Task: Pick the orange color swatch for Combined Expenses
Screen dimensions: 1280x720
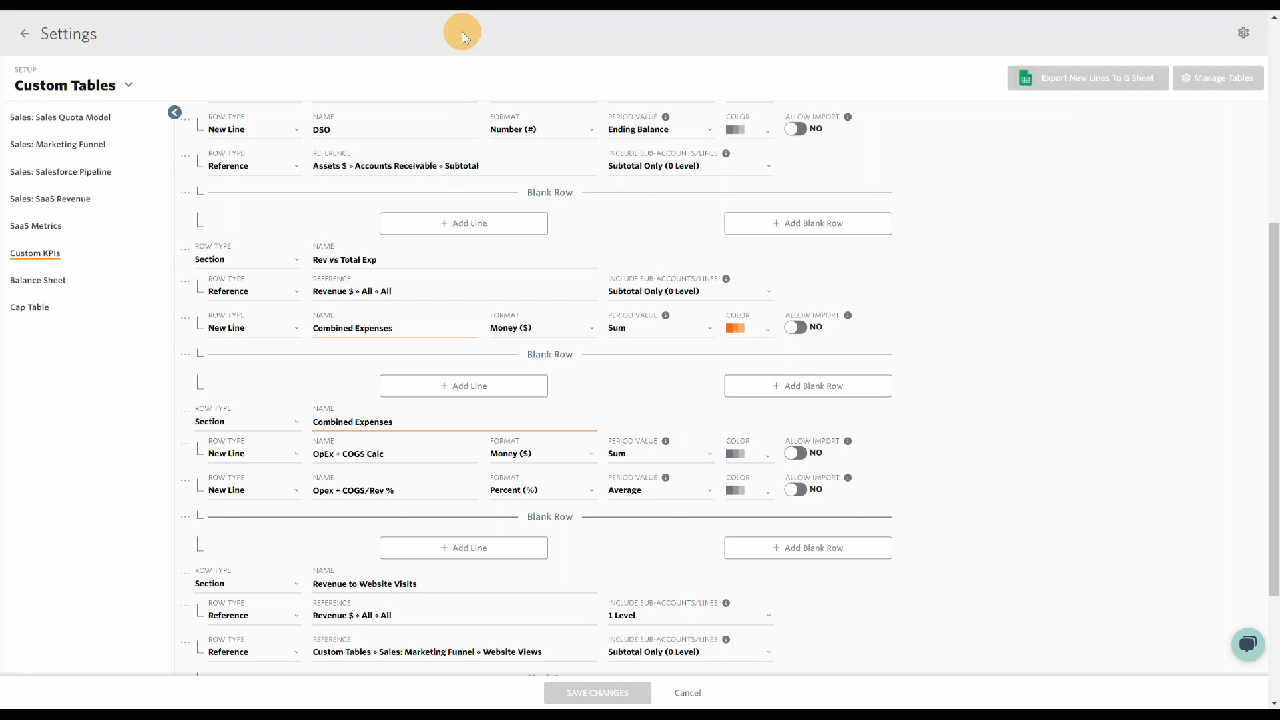Action: [736, 328]
